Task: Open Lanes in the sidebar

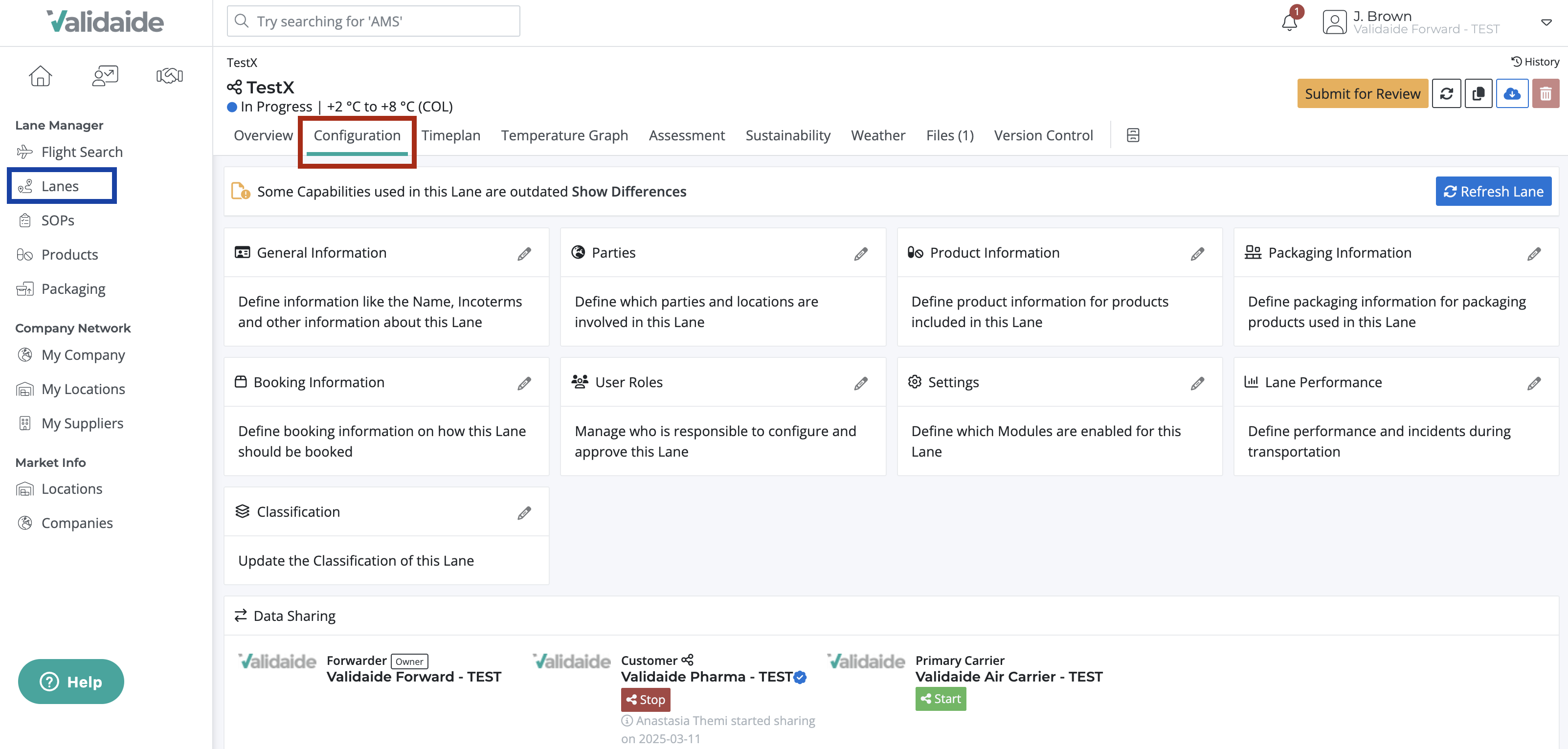Action: click(60, 186)
